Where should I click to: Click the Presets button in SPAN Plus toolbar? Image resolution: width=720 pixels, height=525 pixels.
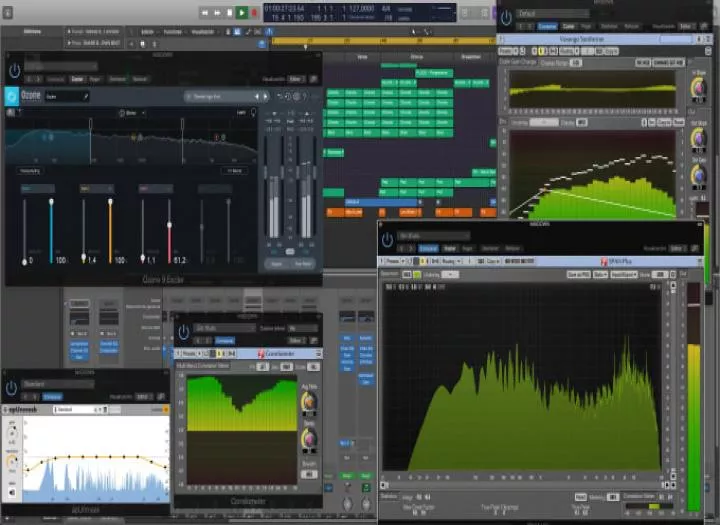pos(394,261)
